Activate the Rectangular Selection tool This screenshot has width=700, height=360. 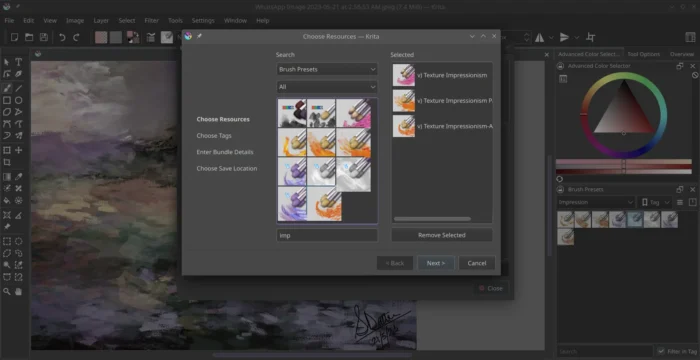pos(7,242)
